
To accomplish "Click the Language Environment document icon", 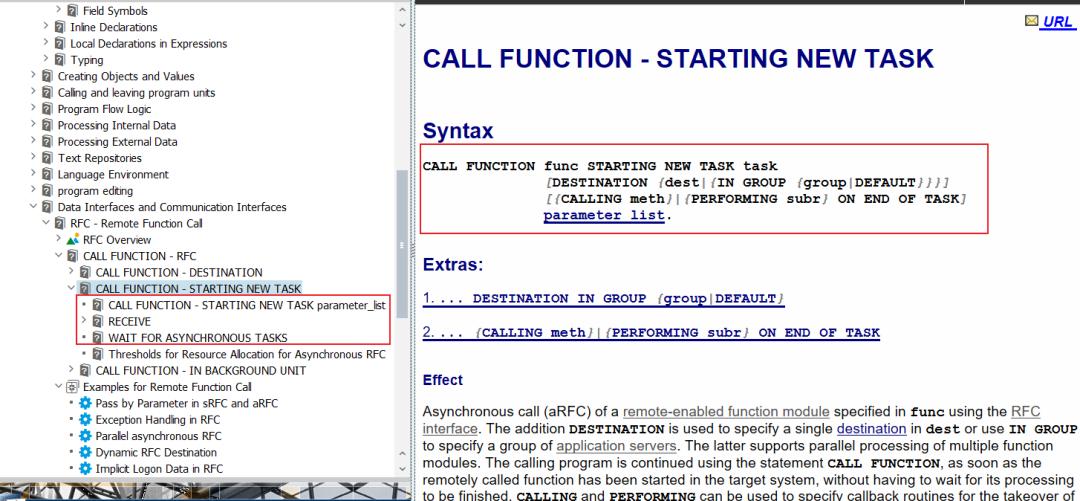I will (x=48, y=174).
